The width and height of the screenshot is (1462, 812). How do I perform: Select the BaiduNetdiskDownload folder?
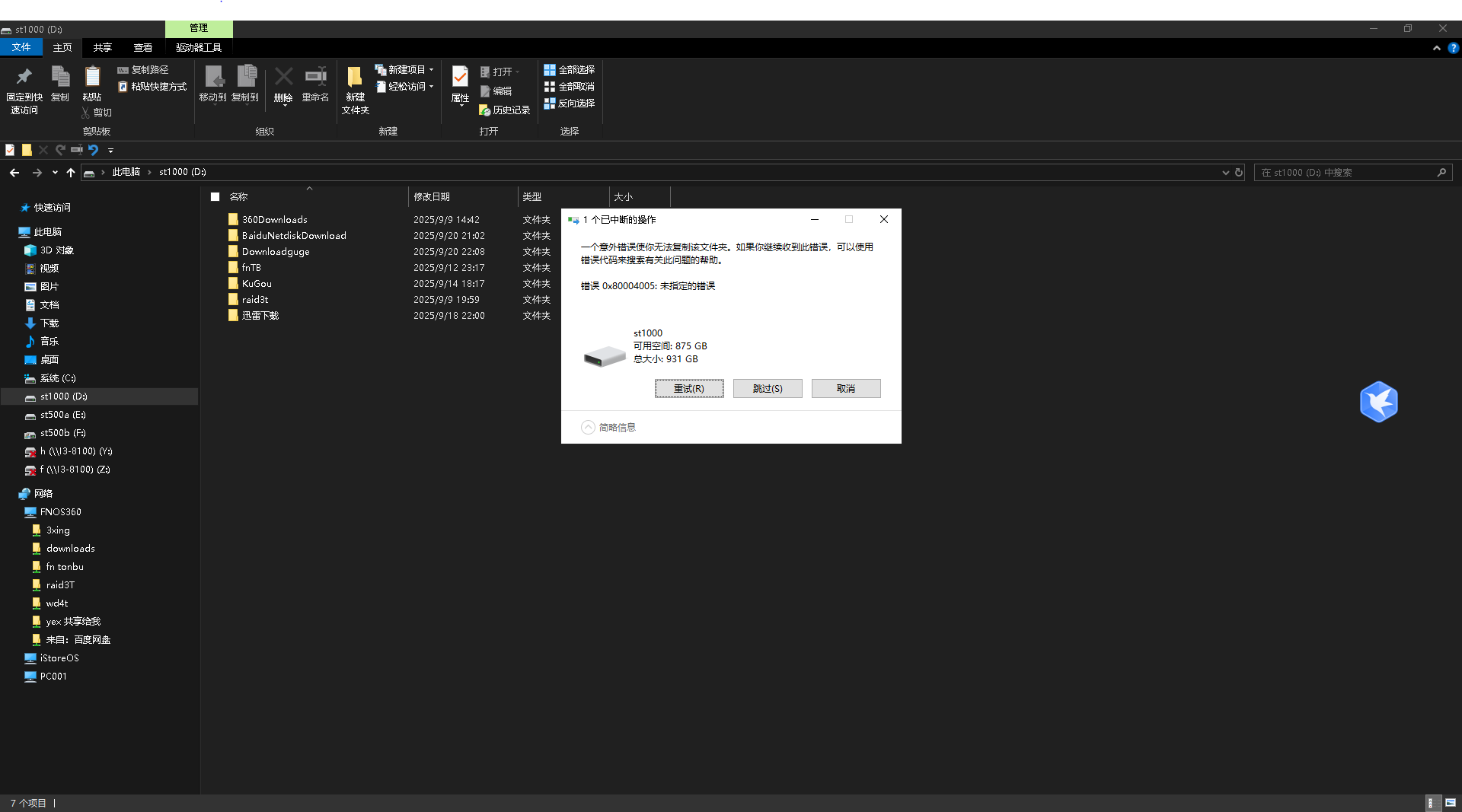(294, 236)
